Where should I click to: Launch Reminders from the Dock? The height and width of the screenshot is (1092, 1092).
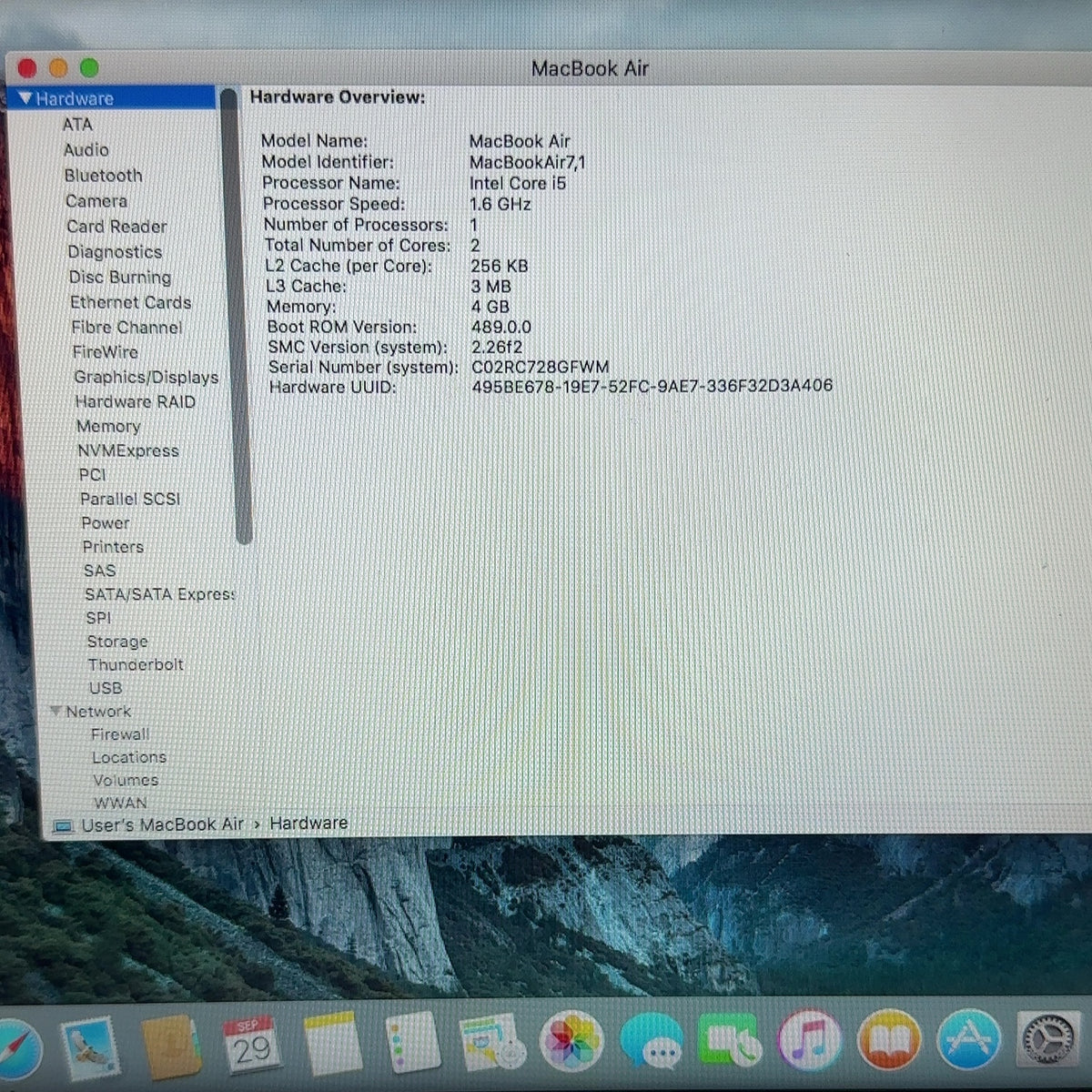coord(412,1044)
